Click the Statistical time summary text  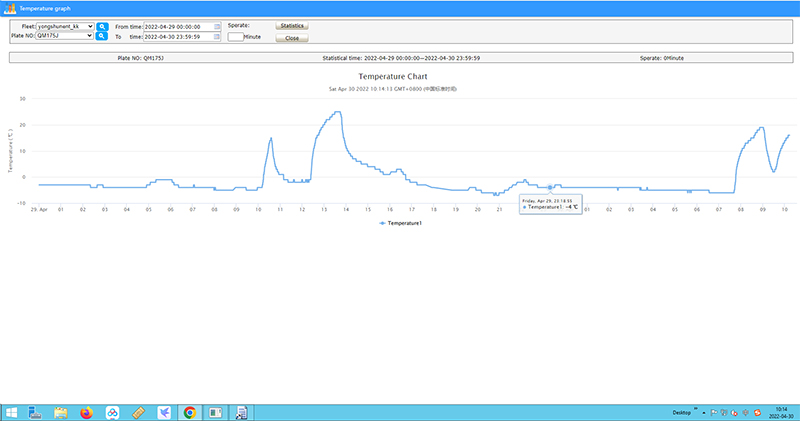401,58
